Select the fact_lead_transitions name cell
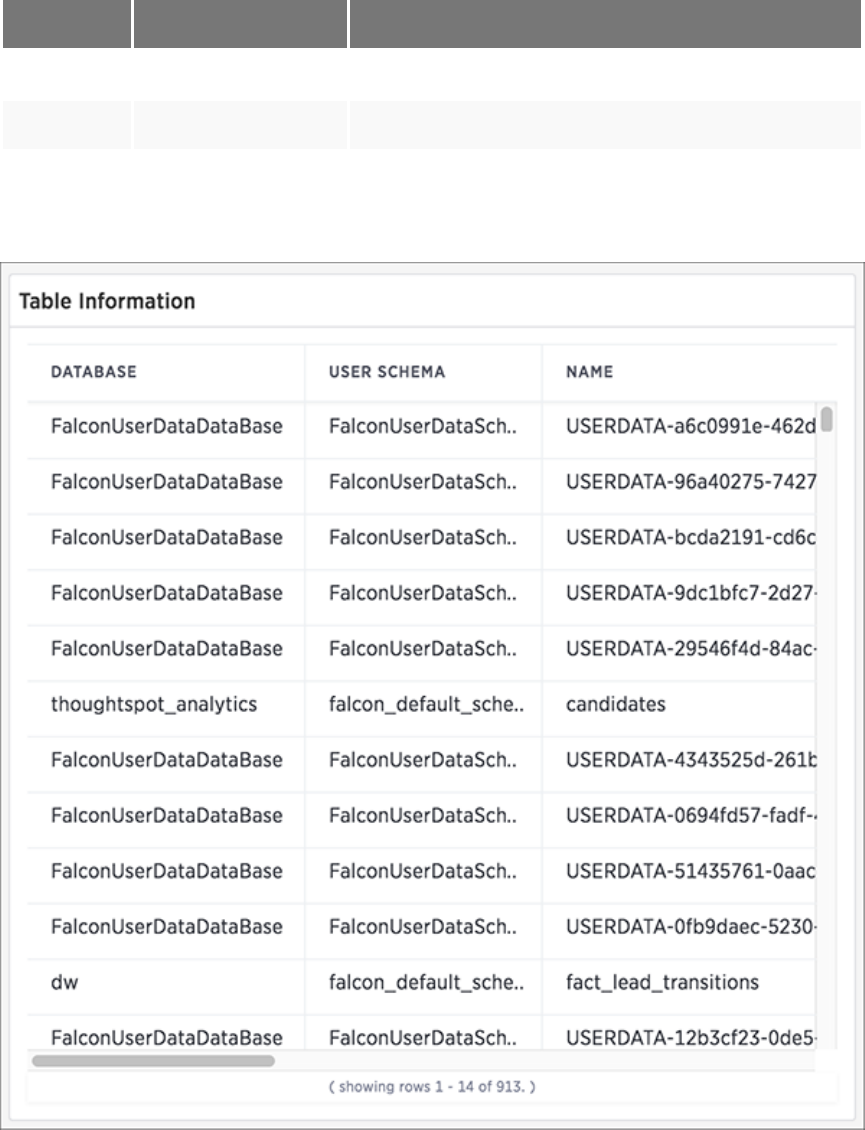Image resolution: width=865 pixels, height=1130 pixels. point(662,982)
